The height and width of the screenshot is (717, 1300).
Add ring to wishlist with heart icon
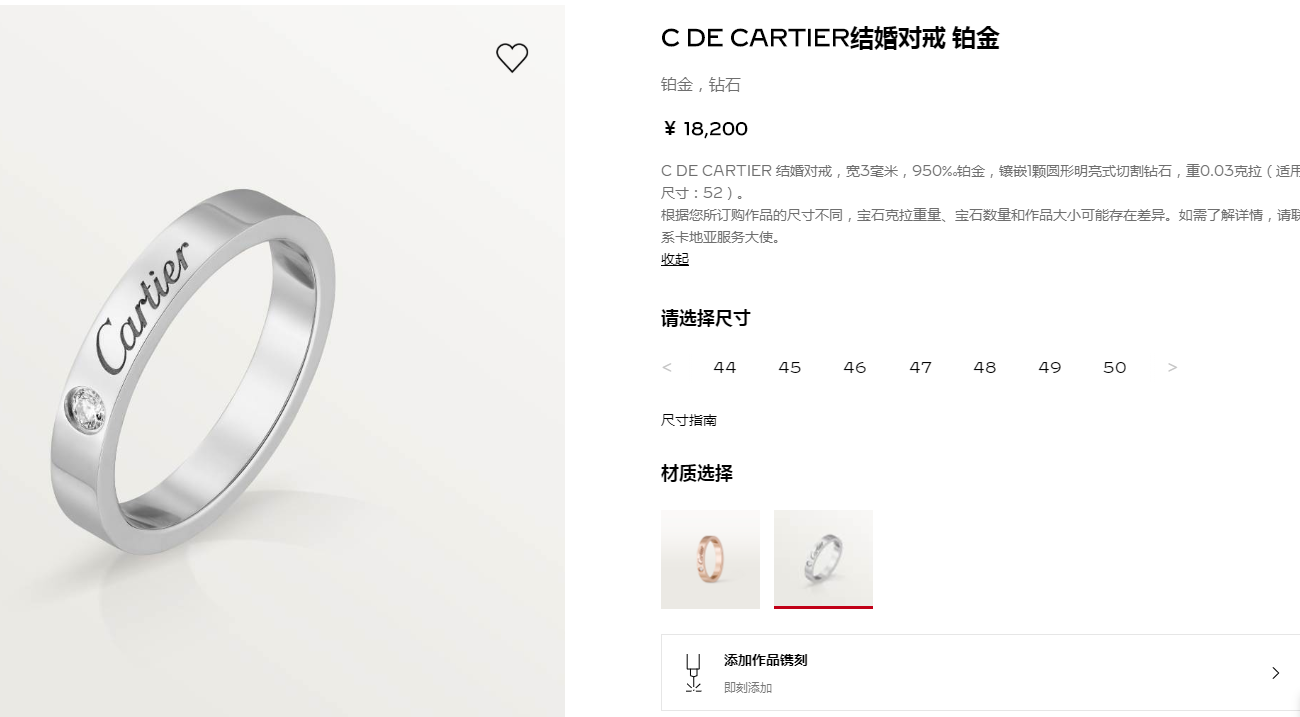512,58
